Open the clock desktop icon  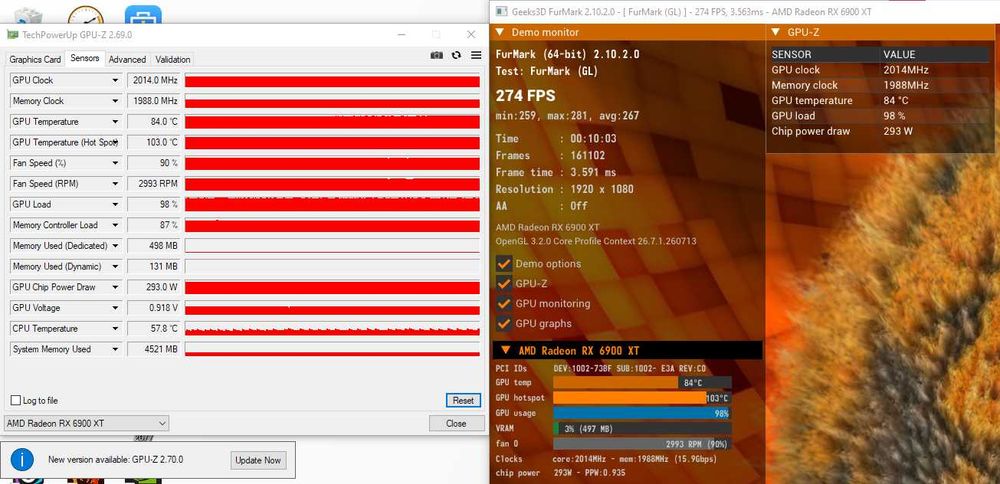[x=85, y=15]
